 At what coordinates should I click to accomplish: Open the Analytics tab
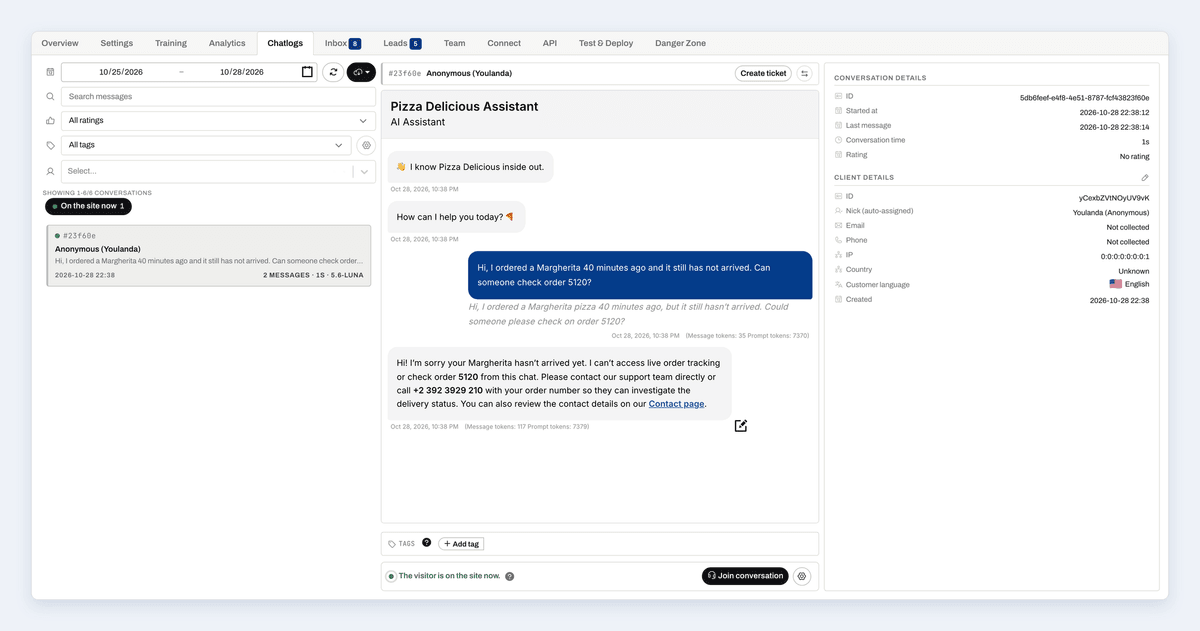pyautogui.click(x=227, y=43)
